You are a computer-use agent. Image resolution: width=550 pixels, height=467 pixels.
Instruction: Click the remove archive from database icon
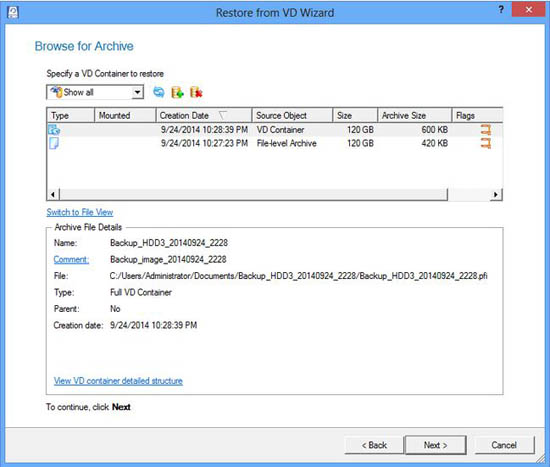(x=196, y=92)
